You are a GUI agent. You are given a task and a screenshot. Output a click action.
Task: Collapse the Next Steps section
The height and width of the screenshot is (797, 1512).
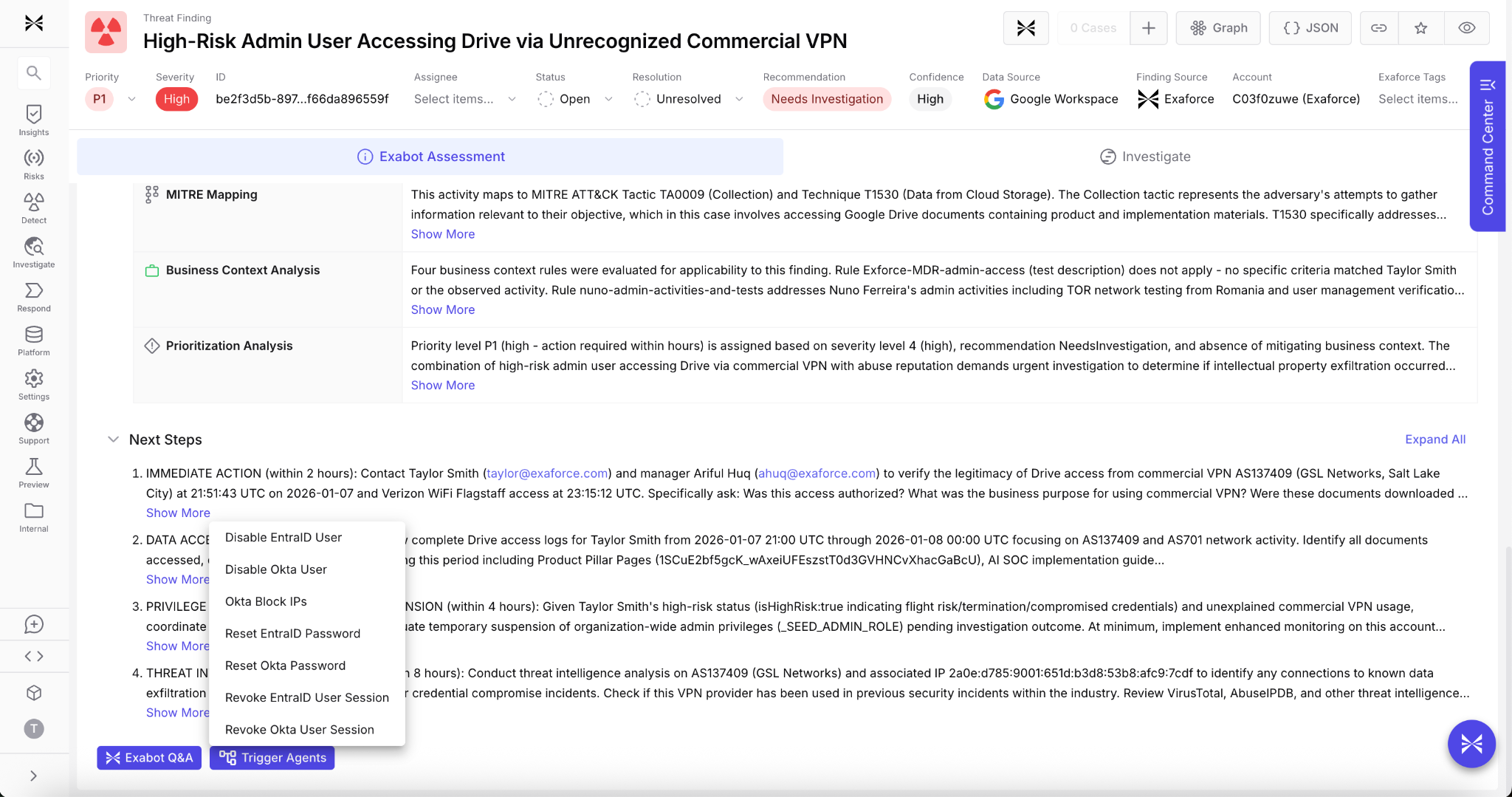pos(113,439)
